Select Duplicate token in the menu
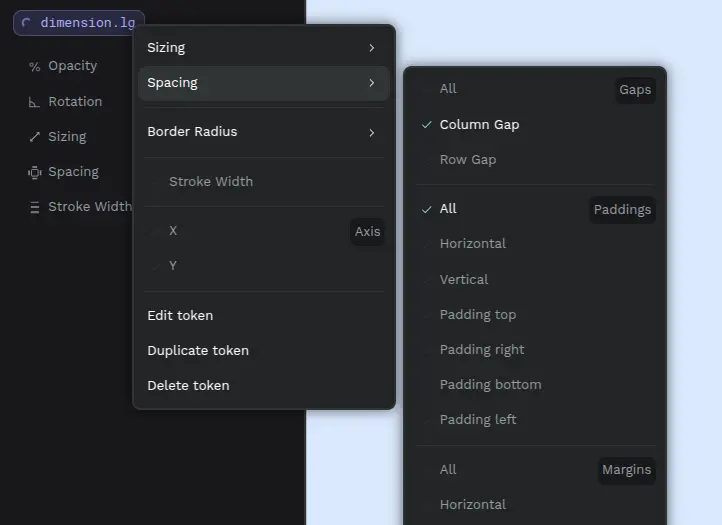 tap(198, 351)
